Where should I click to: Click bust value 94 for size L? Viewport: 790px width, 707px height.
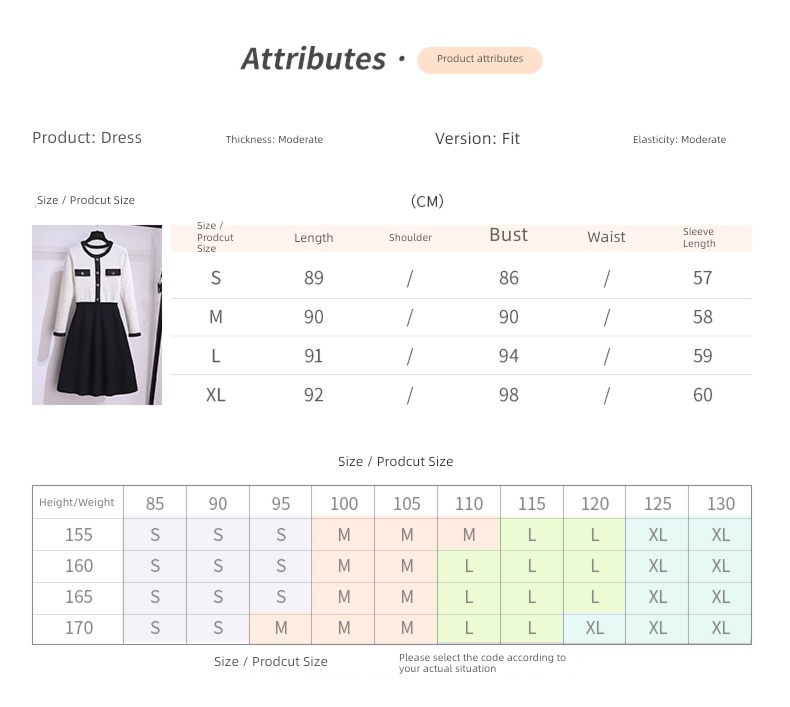pos(508,356)
